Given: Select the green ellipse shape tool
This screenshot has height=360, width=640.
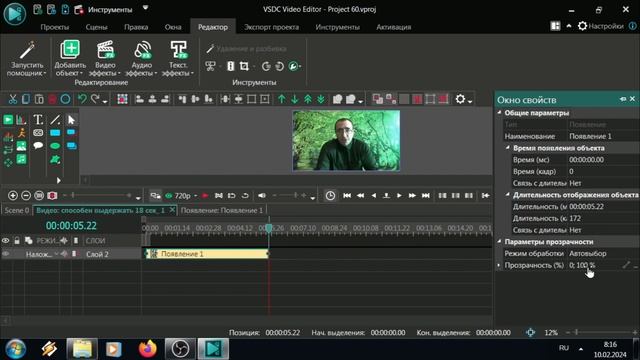Looking at the screenshot, I should (55, 146).
